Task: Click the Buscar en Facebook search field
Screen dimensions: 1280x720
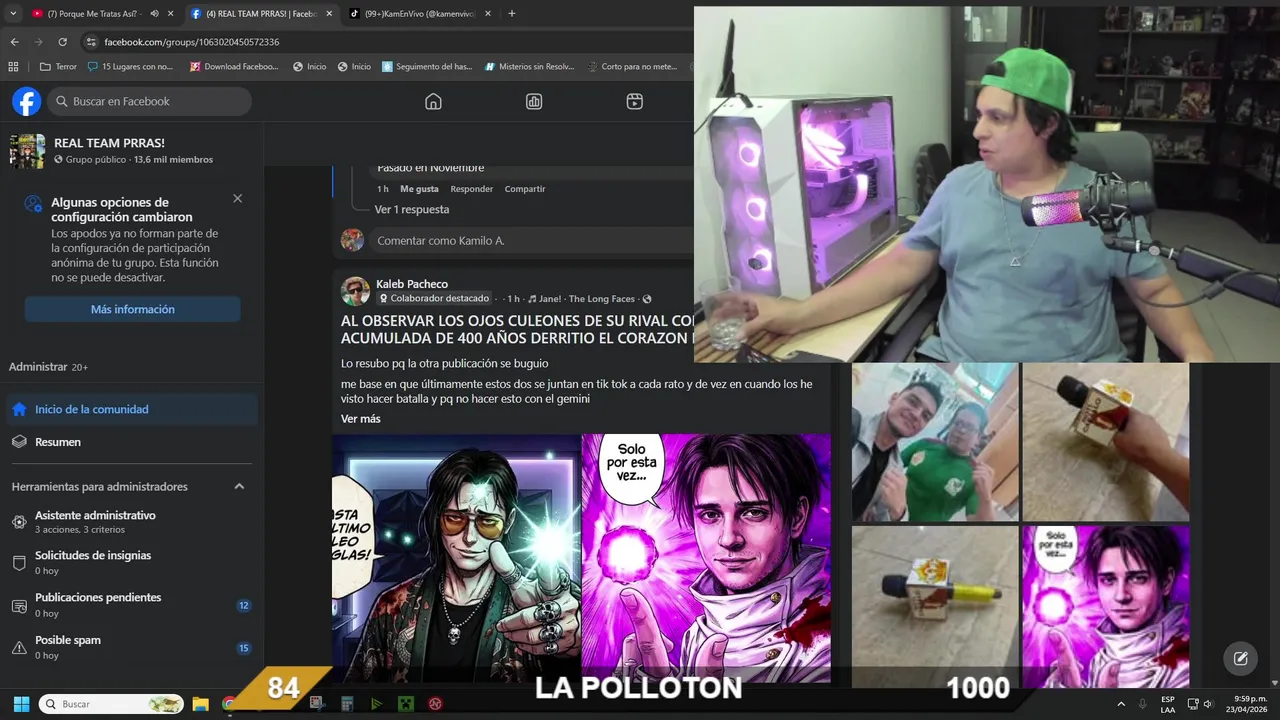Action: coord(150,101)
